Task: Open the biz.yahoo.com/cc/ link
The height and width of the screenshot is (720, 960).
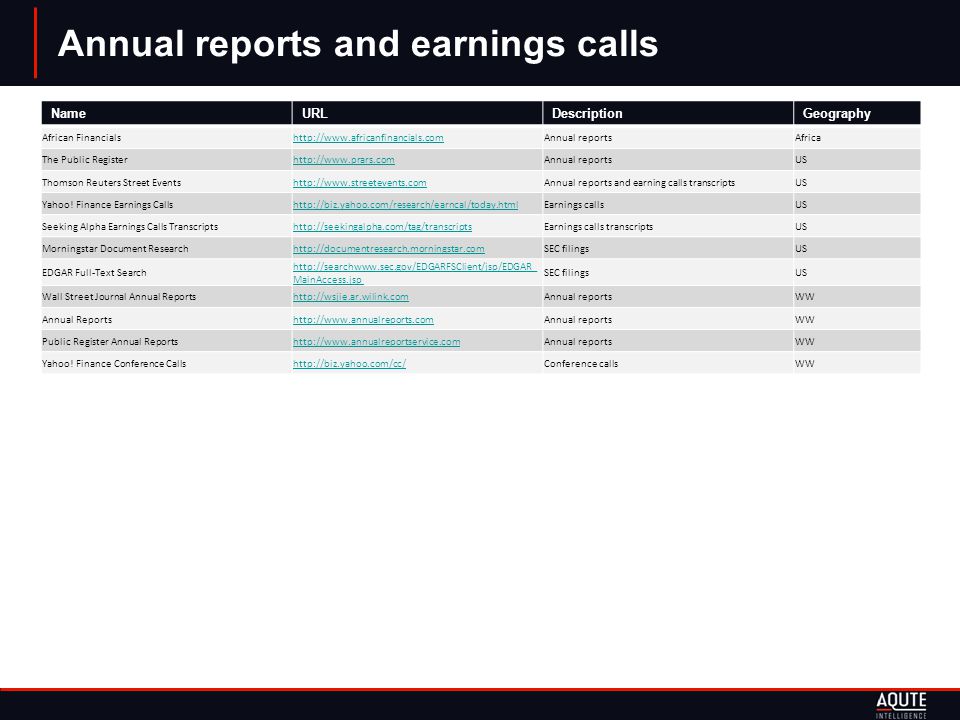Action: coord(349,364)
